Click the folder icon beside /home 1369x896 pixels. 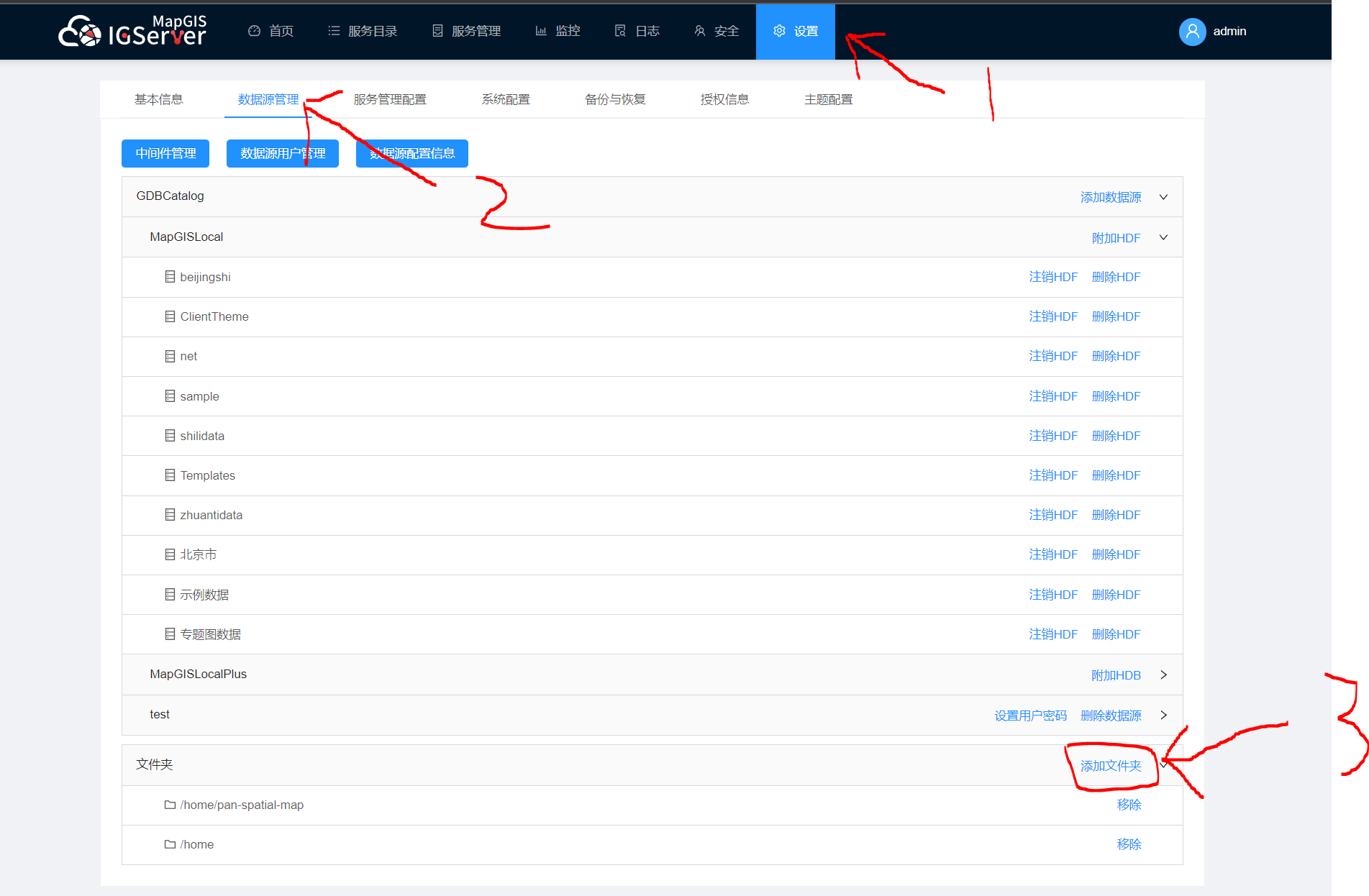point(170,844)
